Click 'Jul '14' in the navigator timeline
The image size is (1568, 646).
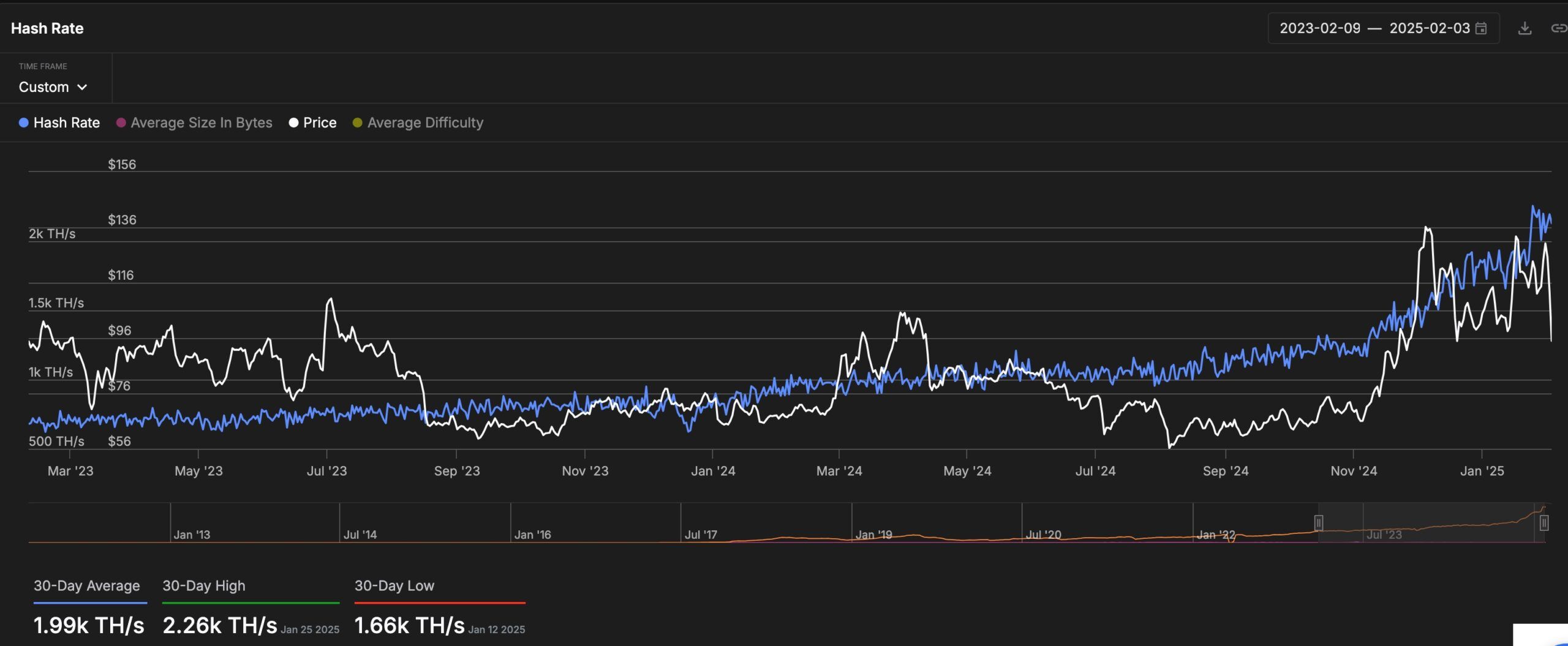point(360,535)
